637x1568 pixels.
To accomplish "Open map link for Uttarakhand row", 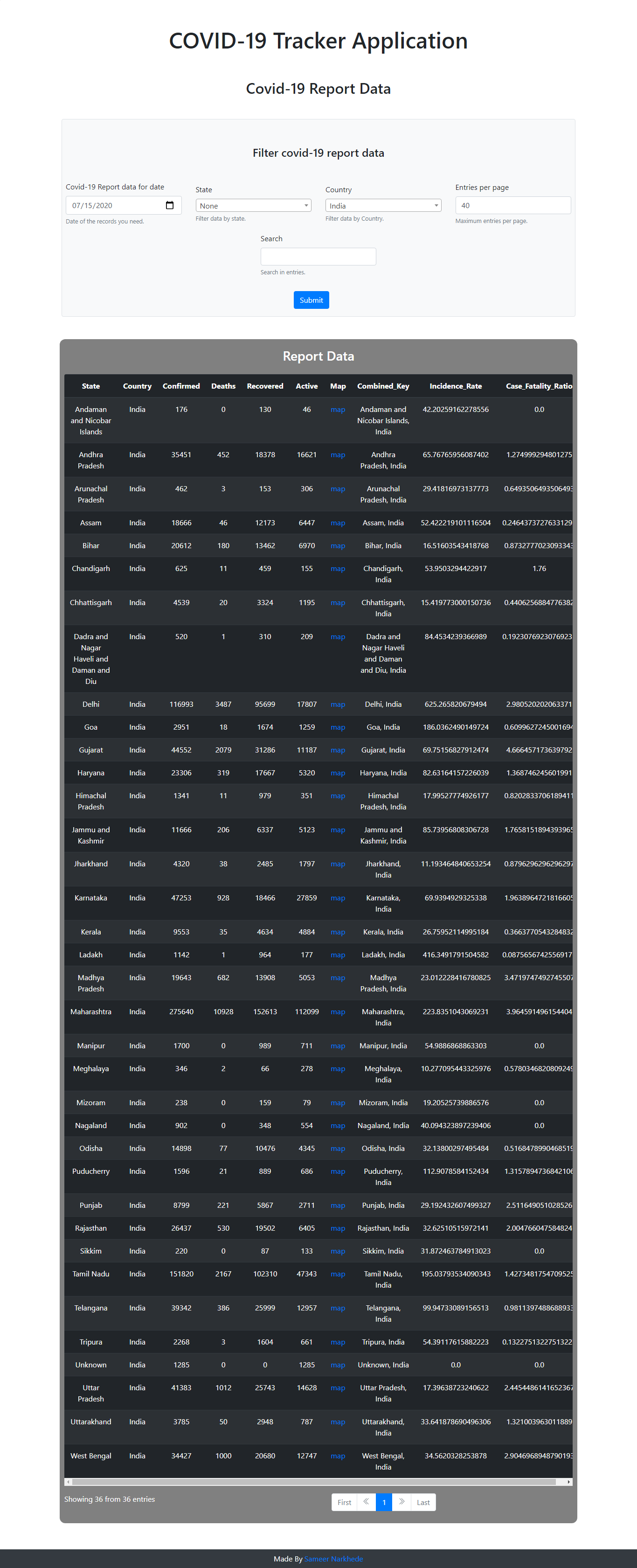I will tap(338, 1422).
